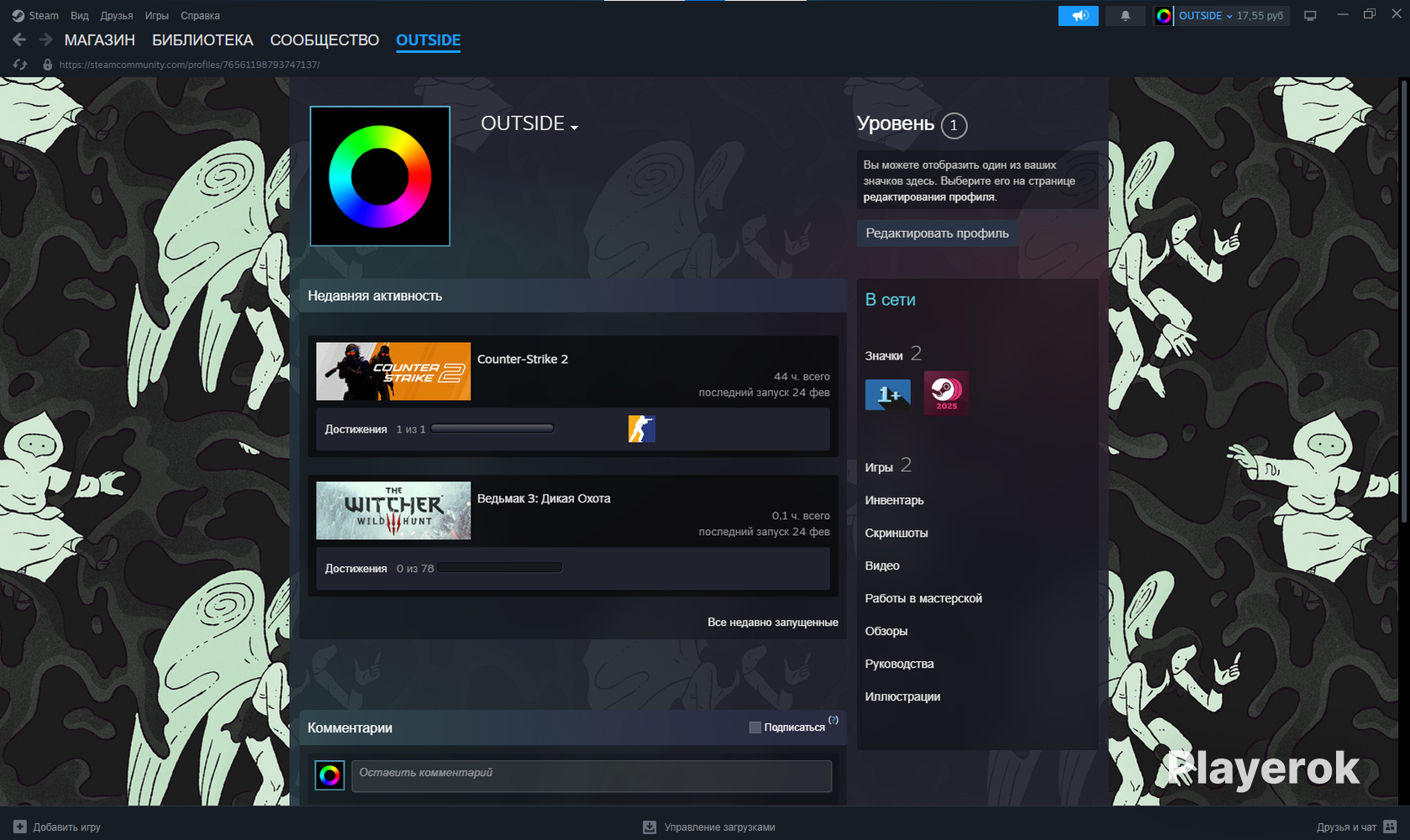Click the profile URL address bar
This screenshot has width=1410, height=840.
190,65
